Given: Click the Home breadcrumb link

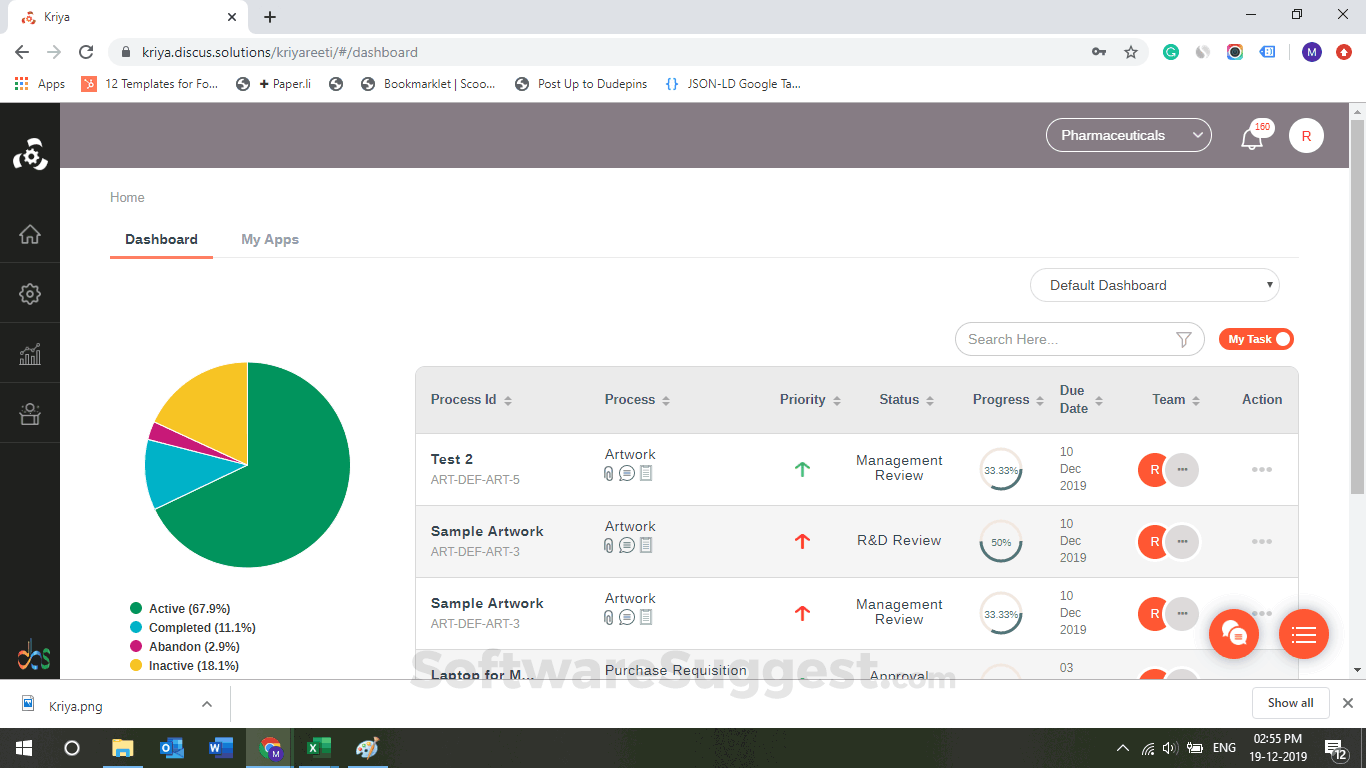Looking at the screenshot, I should (x=127, y=197).
